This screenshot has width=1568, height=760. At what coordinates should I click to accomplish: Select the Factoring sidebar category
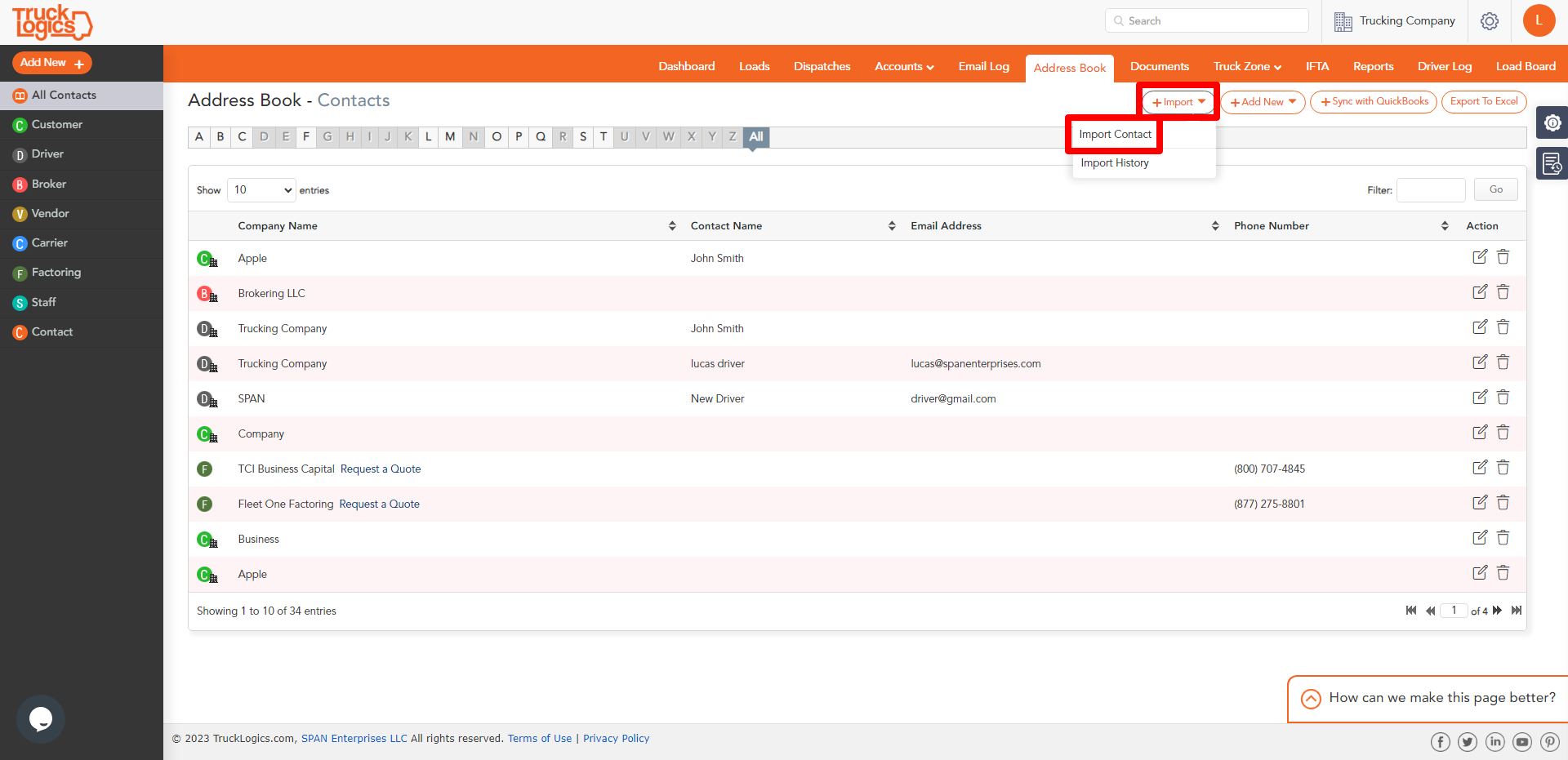(55, 273)
